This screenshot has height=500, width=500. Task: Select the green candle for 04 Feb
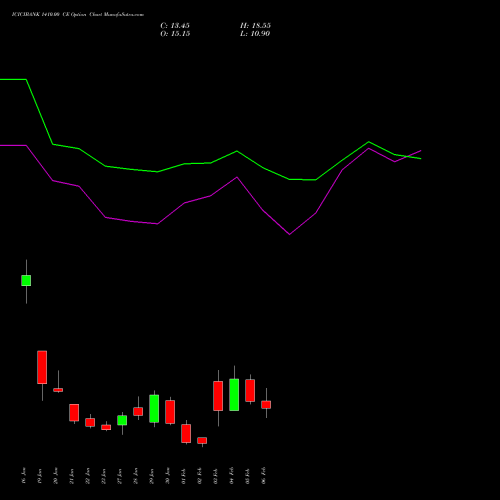click(234, 395)
